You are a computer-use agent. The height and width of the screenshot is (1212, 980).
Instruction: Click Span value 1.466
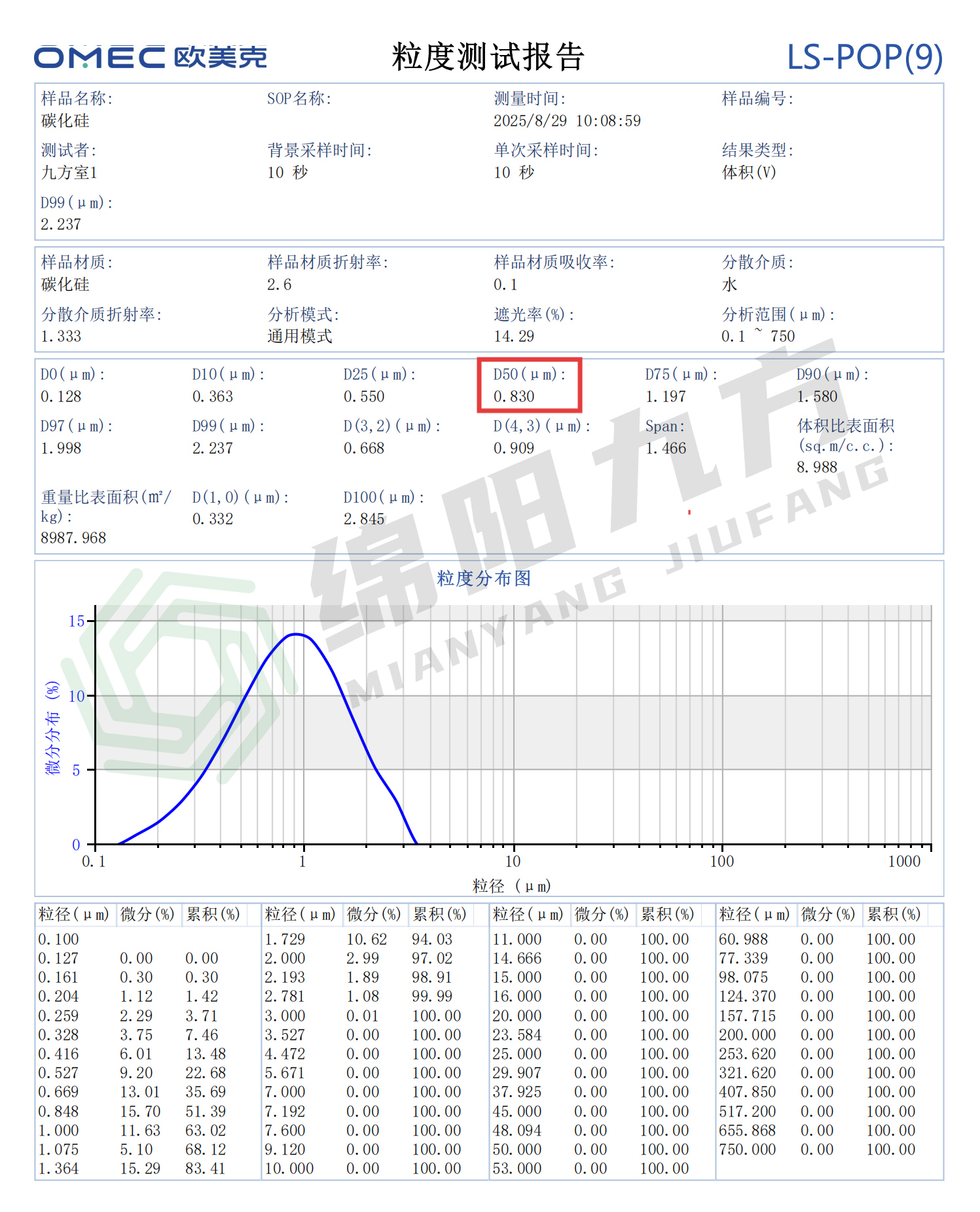[666, 448]
